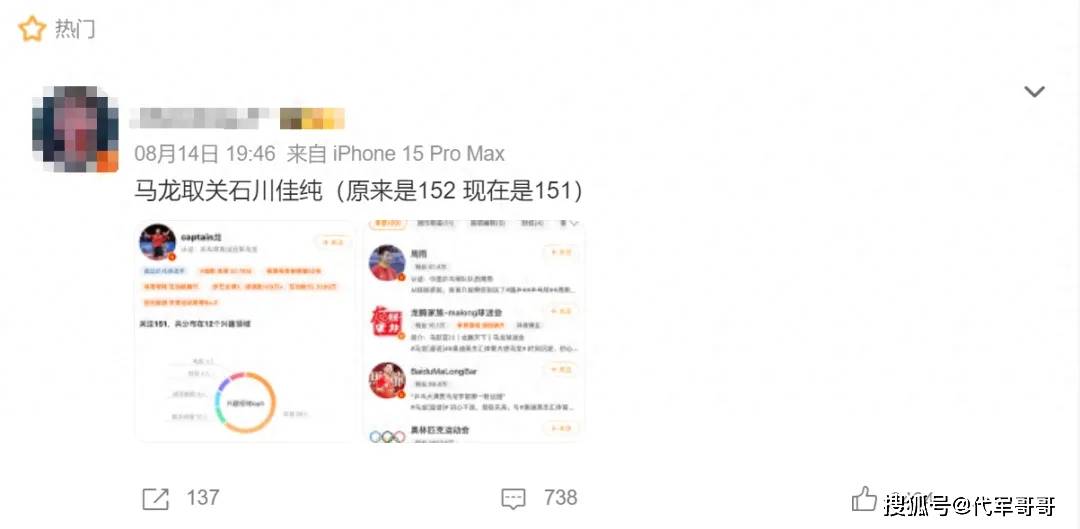Follow BaiduMaLongBar with 关注 button
1080x529 pixels.
pos(561,370)
